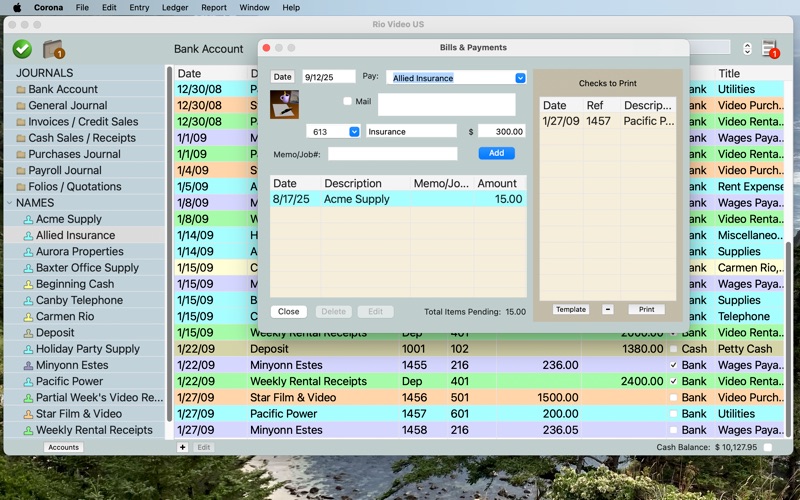This screenshot has height=500, width=800.
Task: Select the Acme Supply 15.00 pending row
Action: tap(398, 199)
